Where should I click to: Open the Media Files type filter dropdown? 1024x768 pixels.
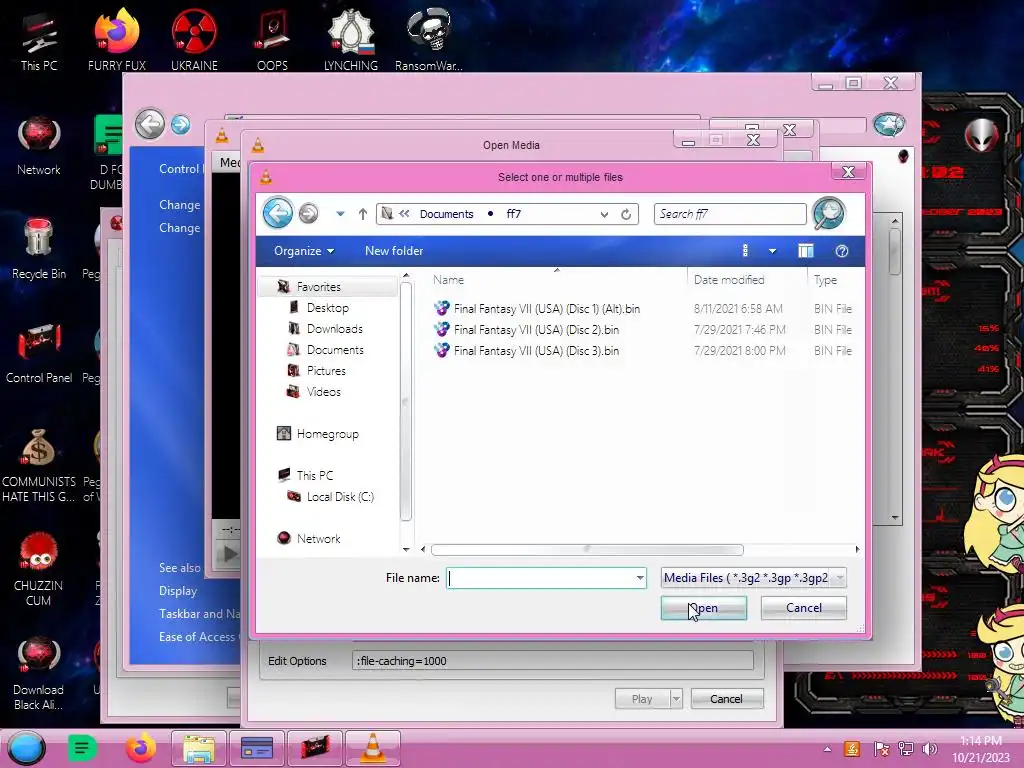click(x=754, y=578)
